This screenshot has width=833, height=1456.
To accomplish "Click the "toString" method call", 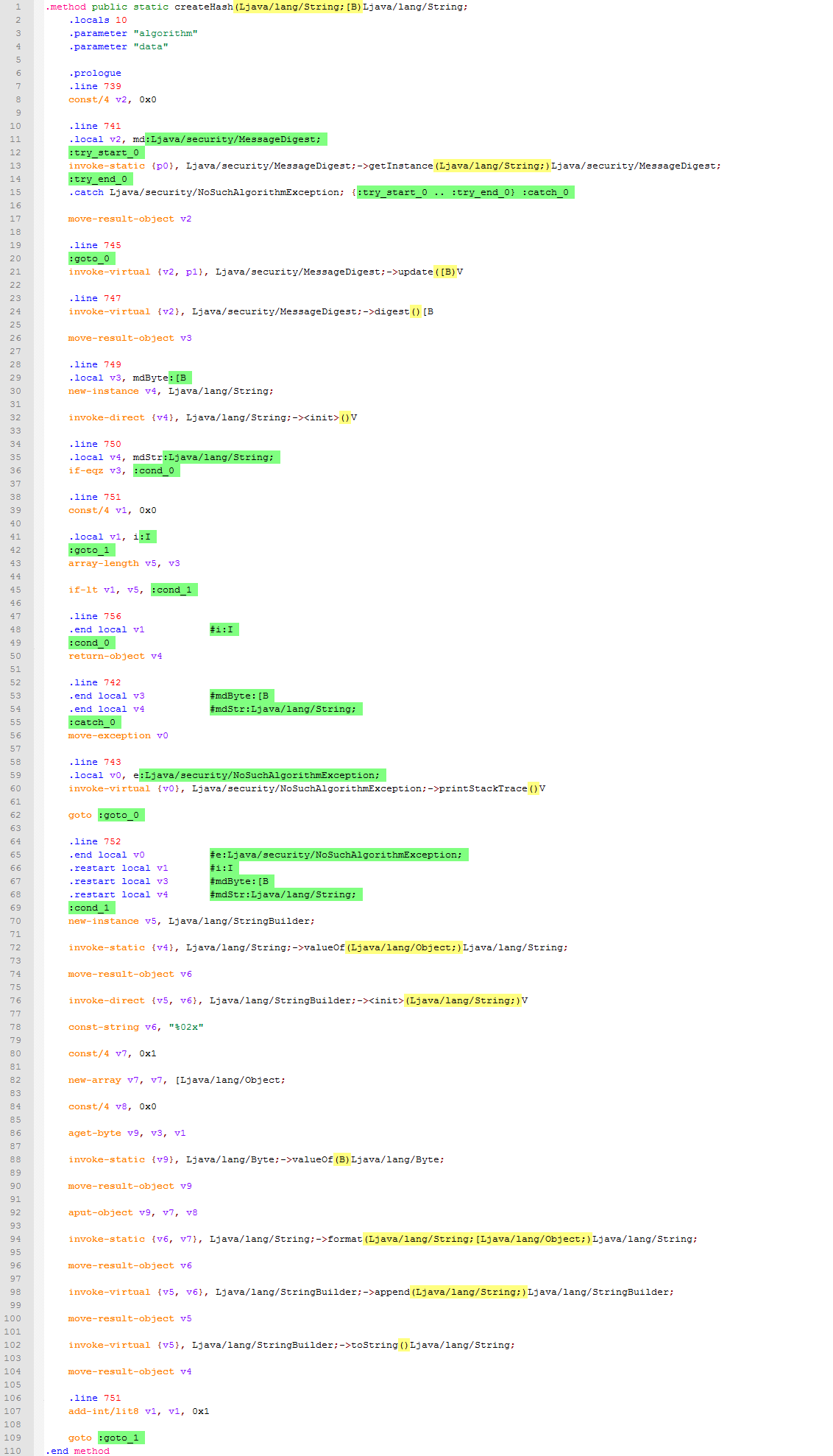I will (x=375, y=1345).
